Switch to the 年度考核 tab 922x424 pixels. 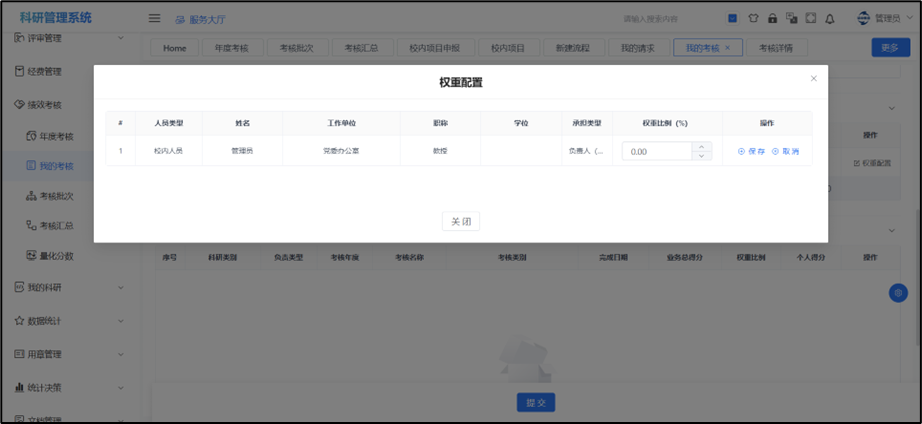[x=231, y=48]
